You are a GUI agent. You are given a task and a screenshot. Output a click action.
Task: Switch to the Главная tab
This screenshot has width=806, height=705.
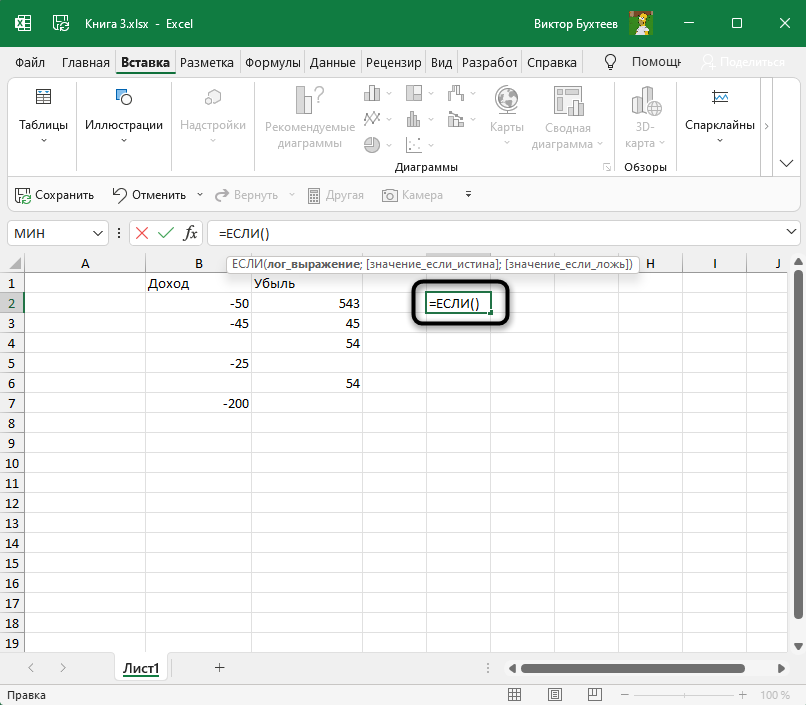click(x=85, y=62)
